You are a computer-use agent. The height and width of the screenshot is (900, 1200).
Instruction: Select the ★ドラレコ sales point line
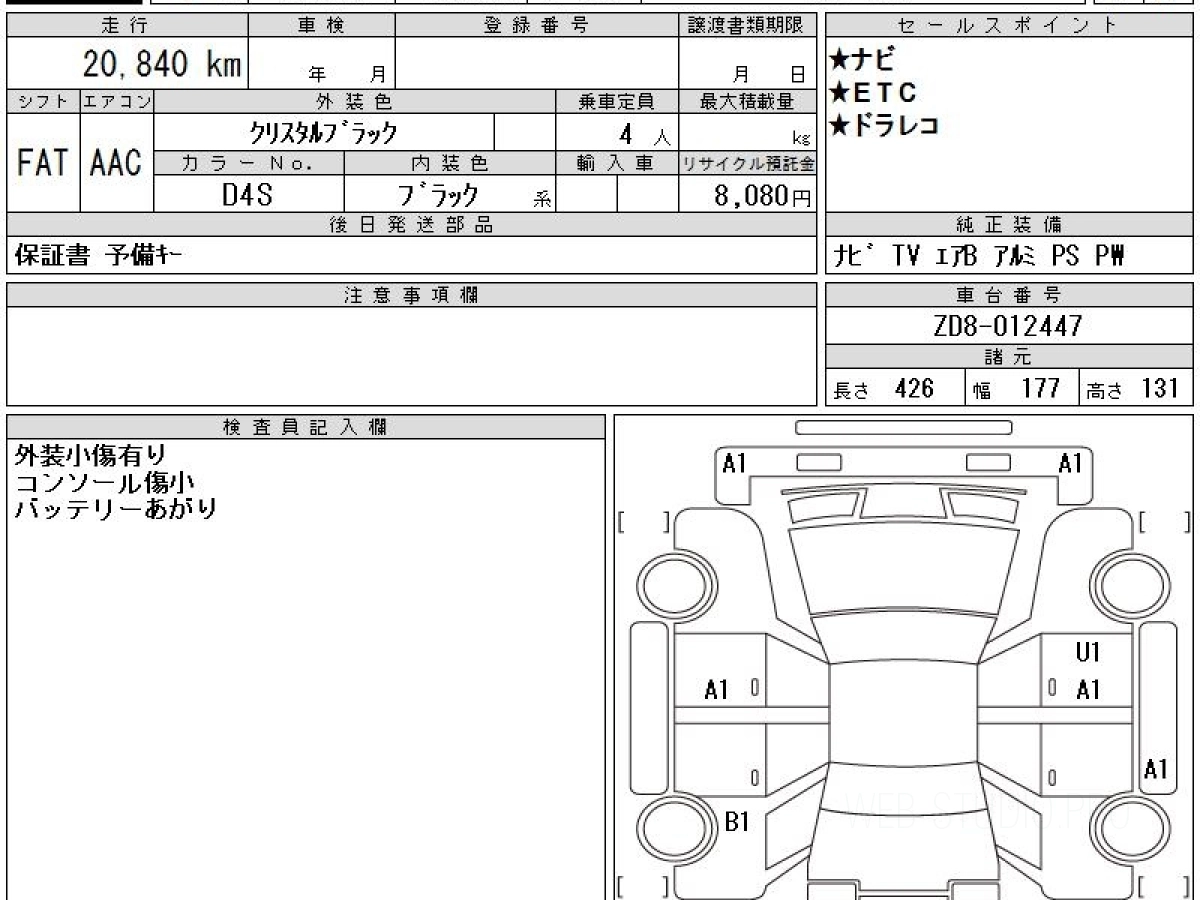point(883,126)
